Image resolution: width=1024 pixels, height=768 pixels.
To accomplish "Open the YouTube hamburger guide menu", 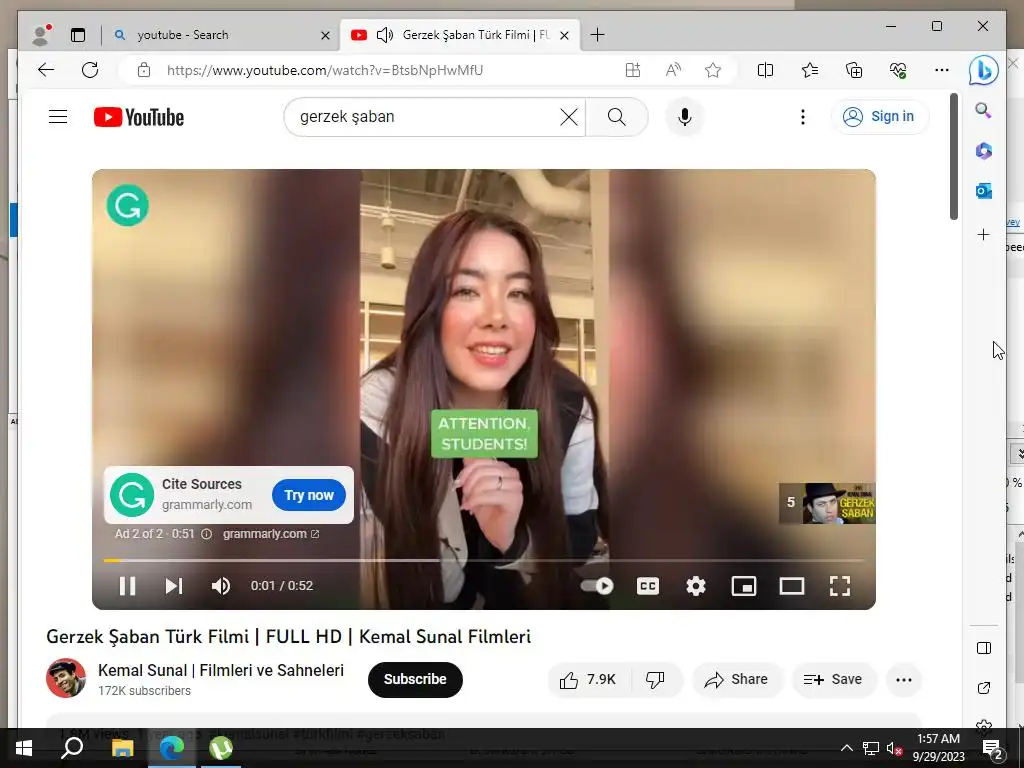I will pos(58,117).
